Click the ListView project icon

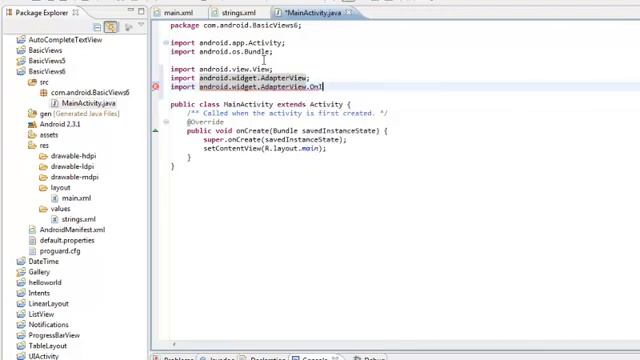21,314
